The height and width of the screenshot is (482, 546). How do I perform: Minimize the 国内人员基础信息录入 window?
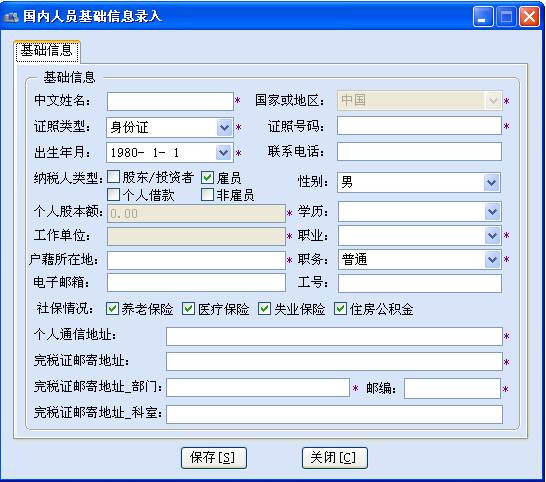pyautogui.click(x=483, y=16)
